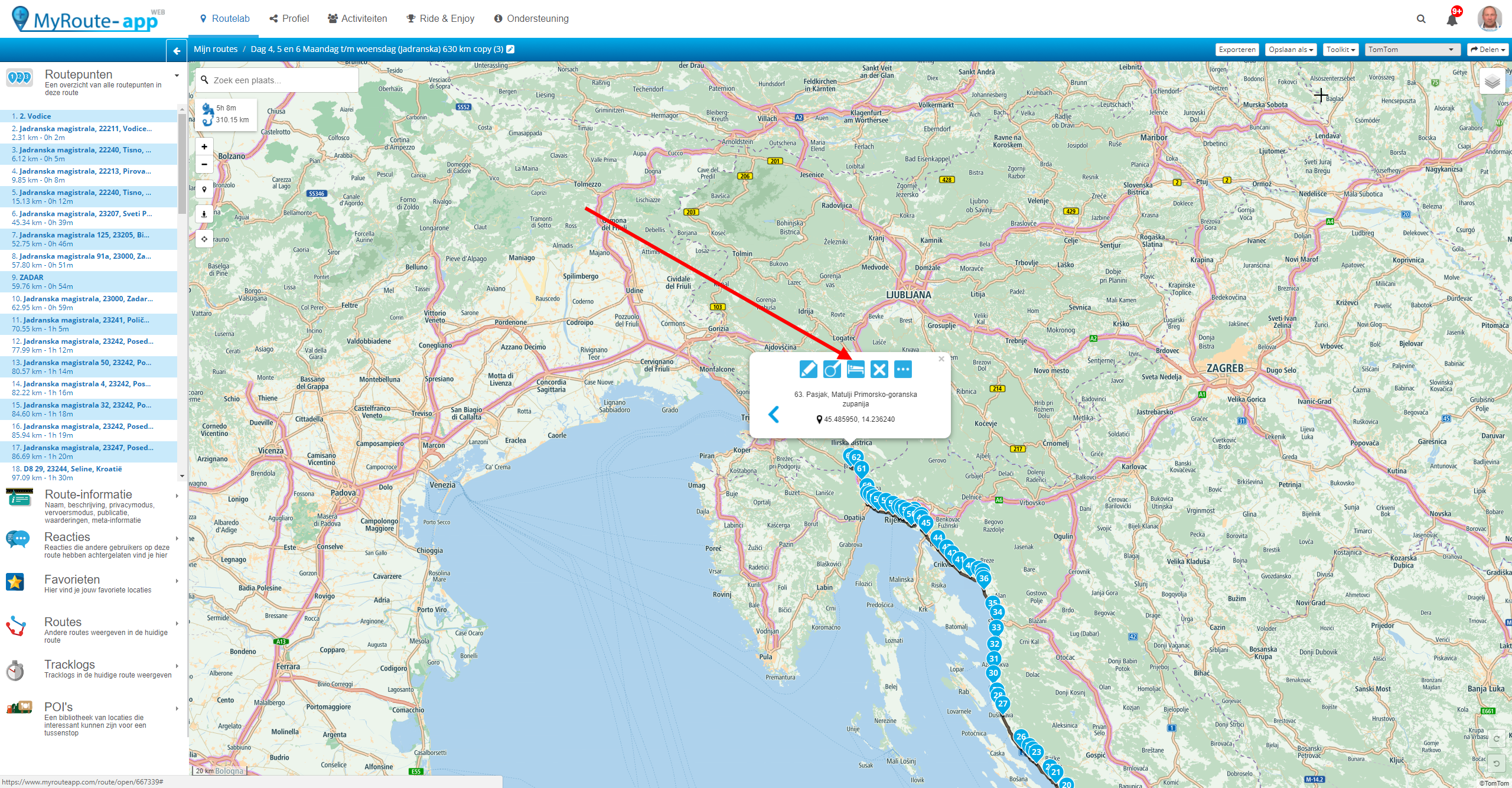The image size is (1512, 788).
Task: Expand the Route-informatie panel
Action: [89, 495]
